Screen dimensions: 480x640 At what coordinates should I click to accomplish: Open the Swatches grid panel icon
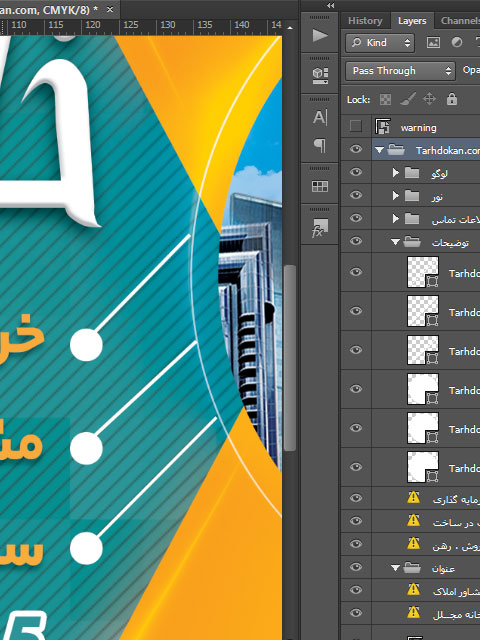(320, 187)
